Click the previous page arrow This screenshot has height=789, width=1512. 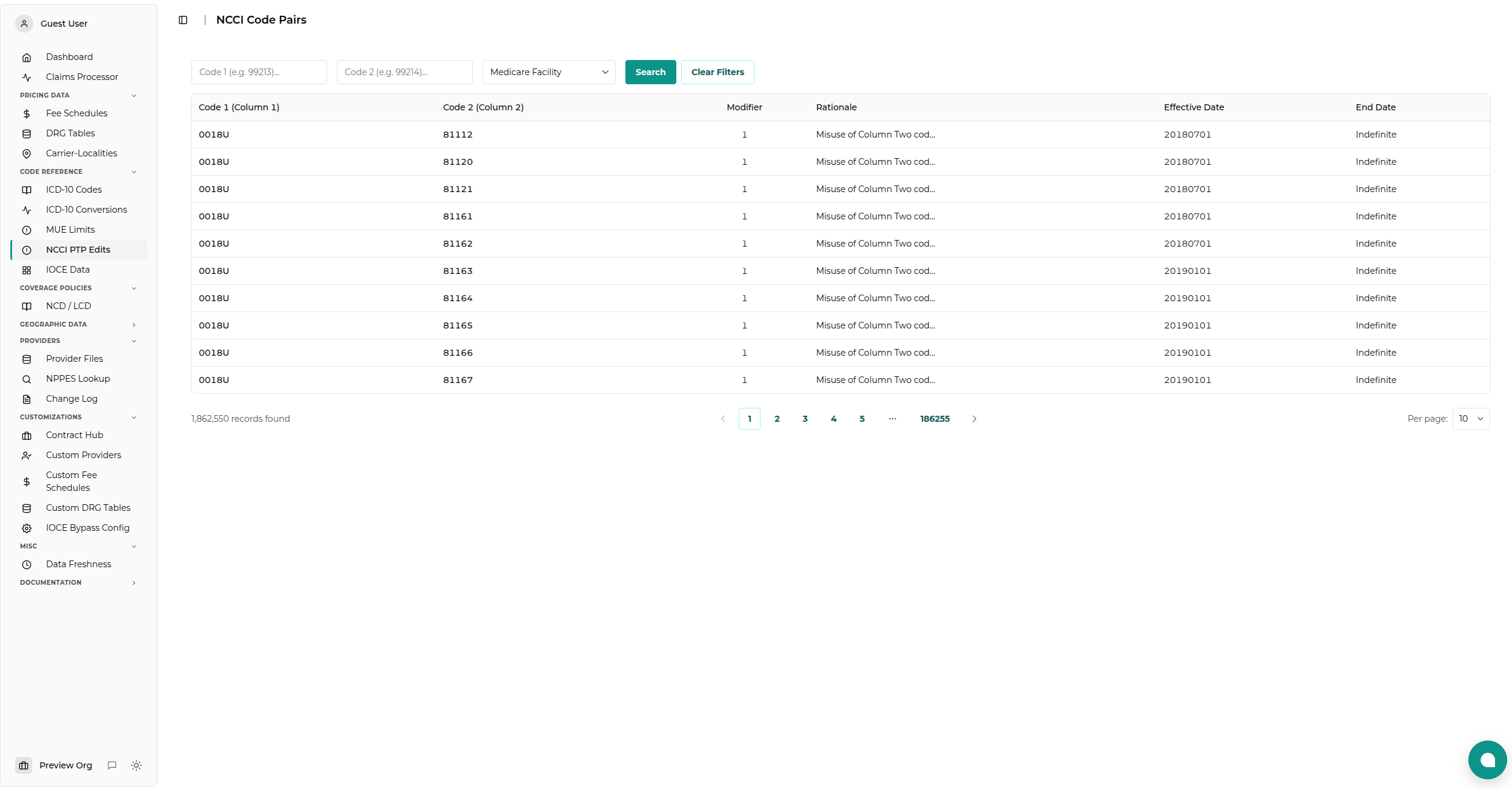click(722, 419)
